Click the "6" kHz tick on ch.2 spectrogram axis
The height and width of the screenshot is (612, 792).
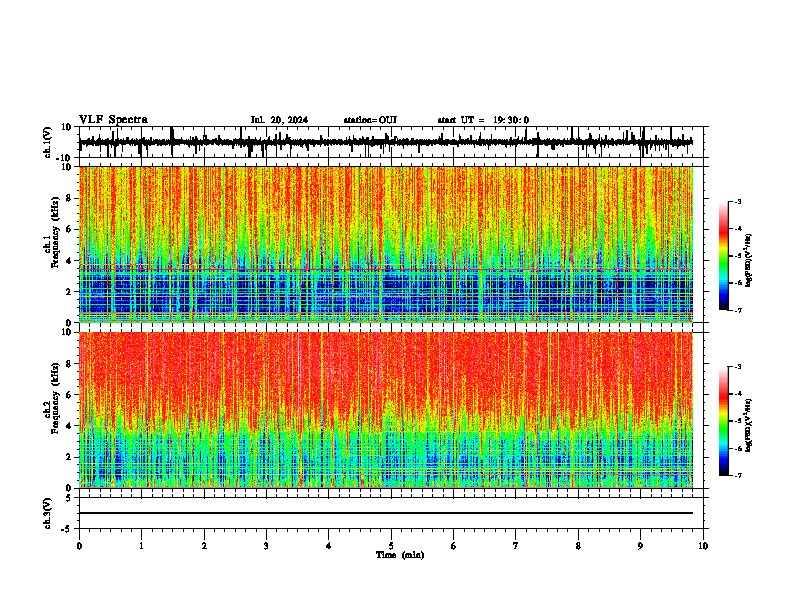69,395
